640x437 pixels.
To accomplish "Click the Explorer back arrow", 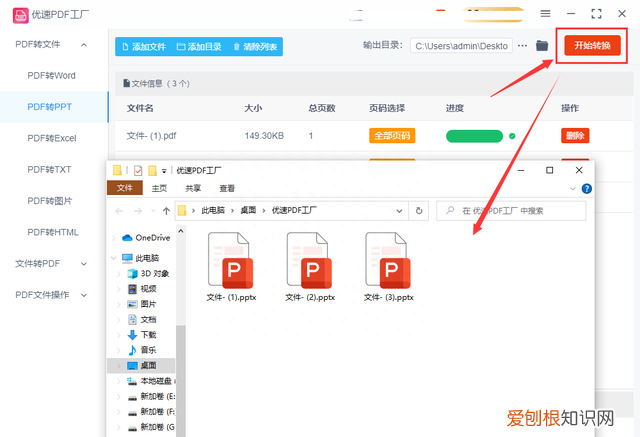I will [119, 211].
